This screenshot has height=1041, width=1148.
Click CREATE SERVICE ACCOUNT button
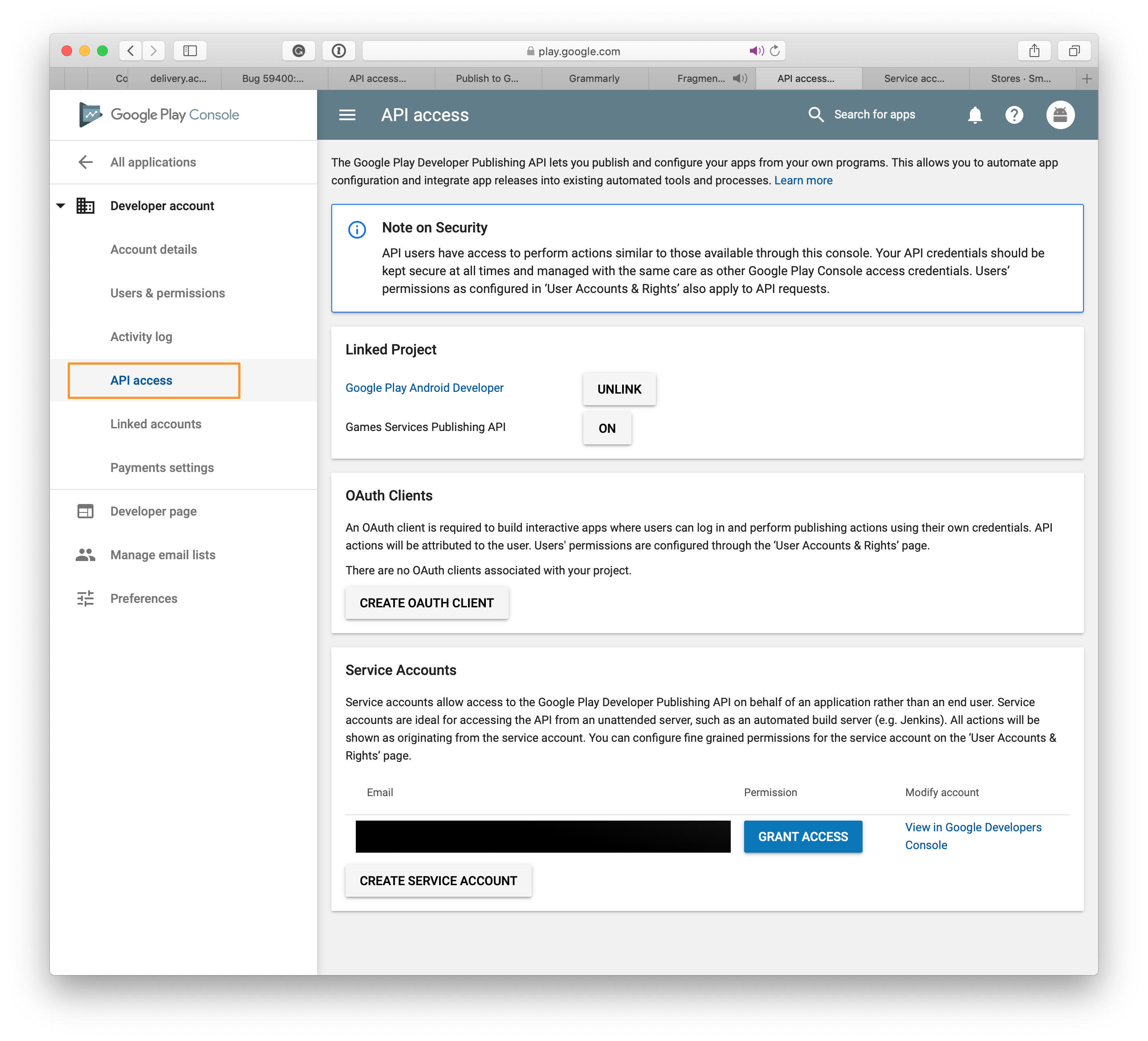click(438, 881)
